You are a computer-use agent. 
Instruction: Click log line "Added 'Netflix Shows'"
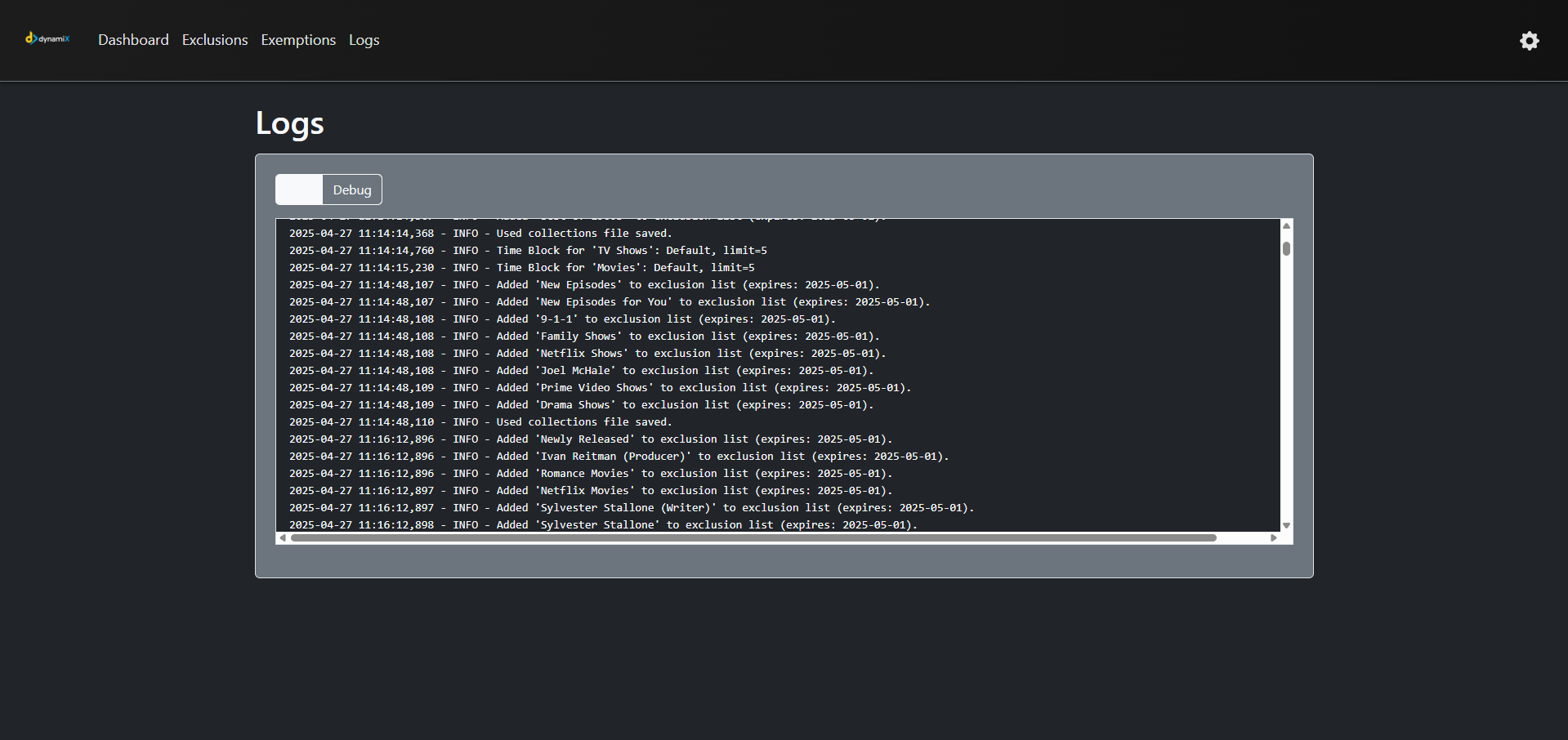click(587, 354)
